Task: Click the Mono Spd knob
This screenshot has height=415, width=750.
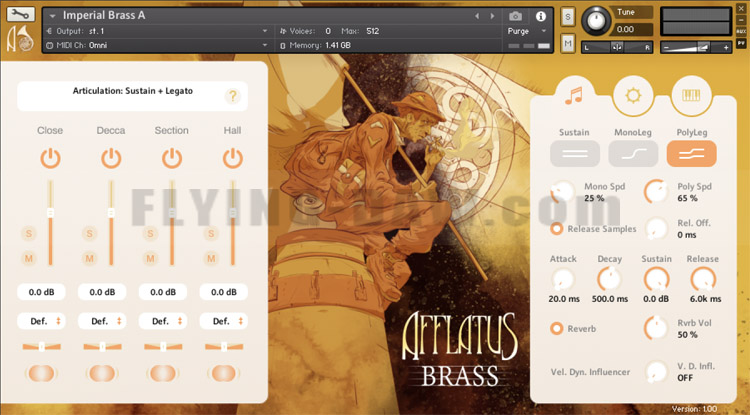Action: [x=562, y=192]
